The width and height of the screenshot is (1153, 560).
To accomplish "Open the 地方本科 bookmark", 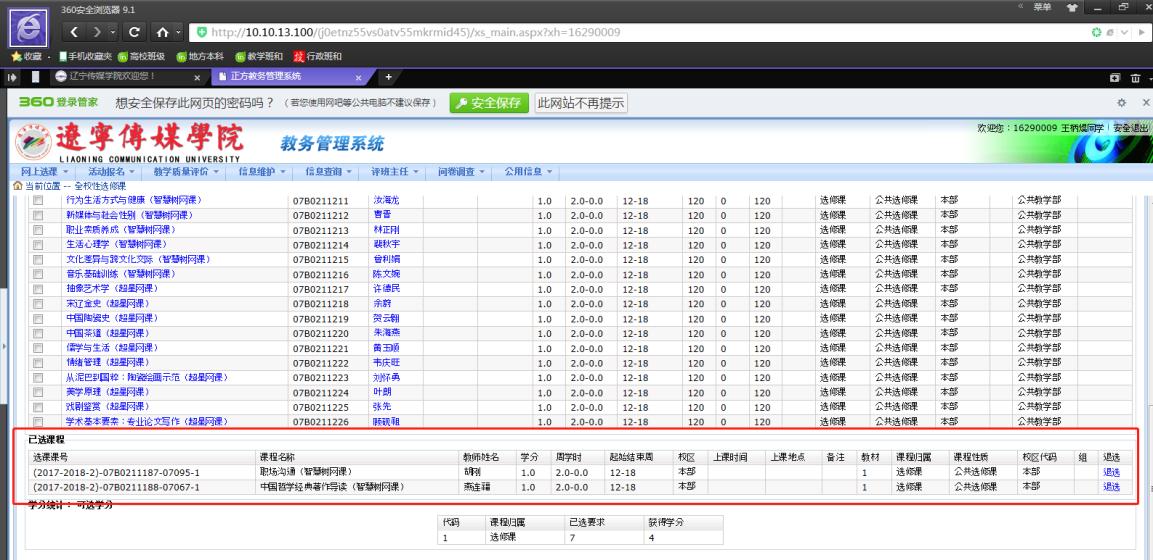I will [x=199, y=57].
